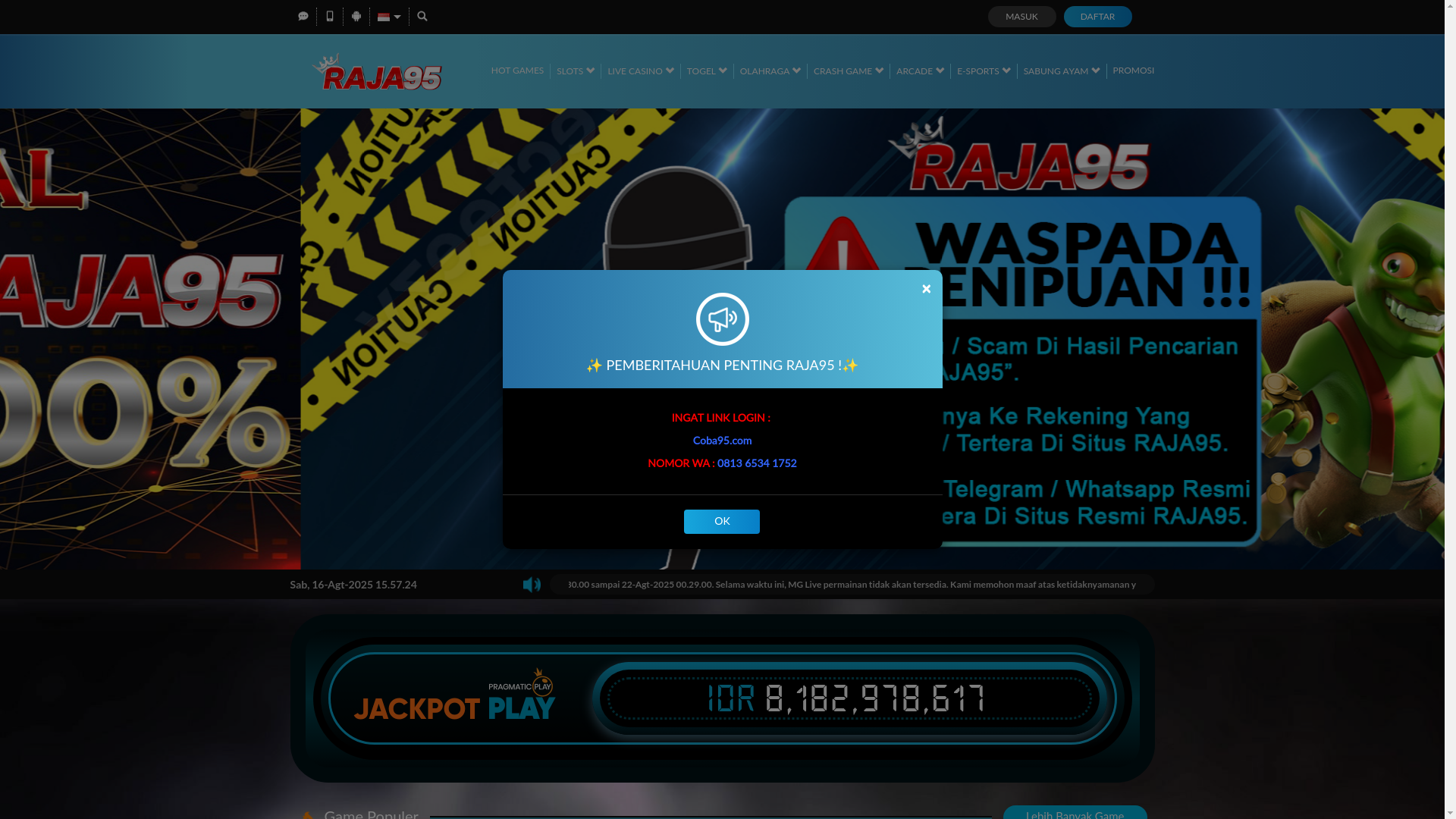Open the live chat icon
Viewport: 1456px width, 819px height.
point(303,16)
